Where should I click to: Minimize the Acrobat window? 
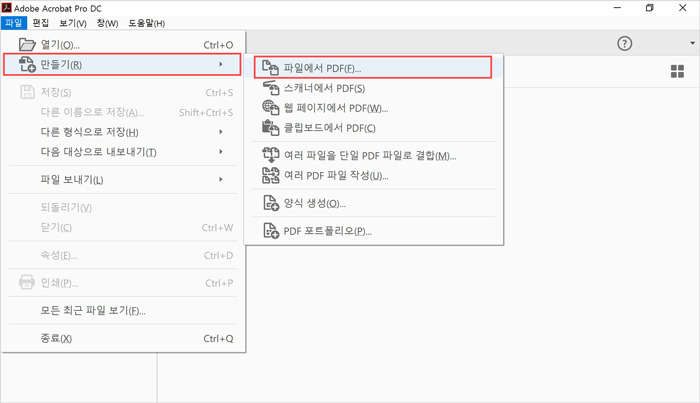617,8
